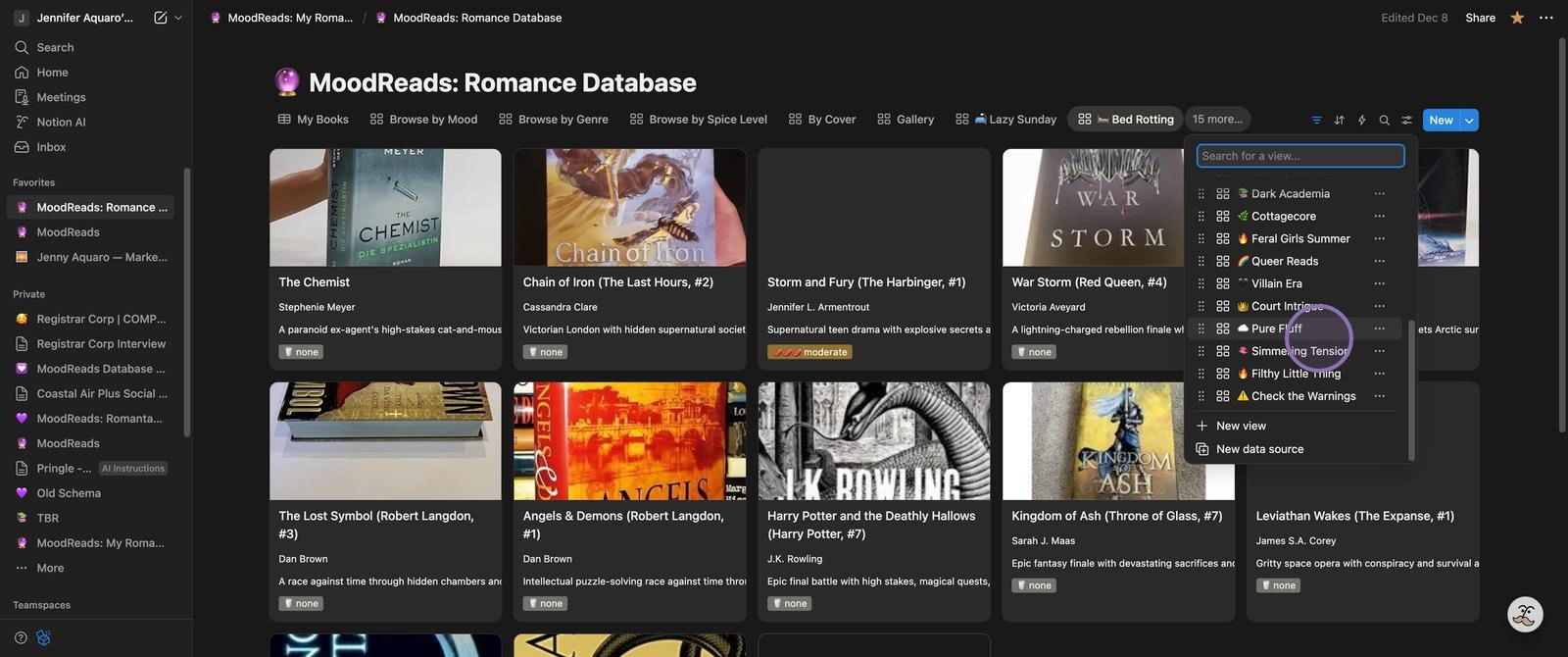Switch to the Browse by Mood tab

423,120
